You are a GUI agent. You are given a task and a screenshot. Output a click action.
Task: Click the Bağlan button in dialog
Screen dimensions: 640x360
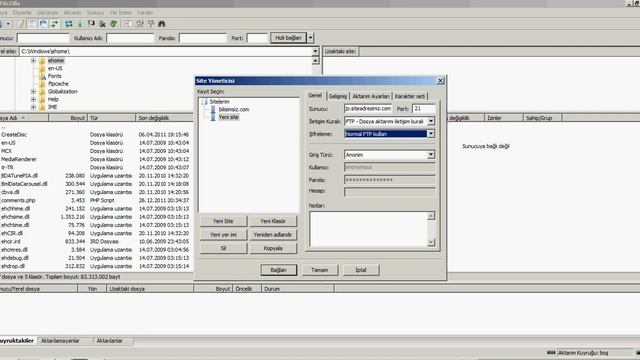tap(279, 270)
